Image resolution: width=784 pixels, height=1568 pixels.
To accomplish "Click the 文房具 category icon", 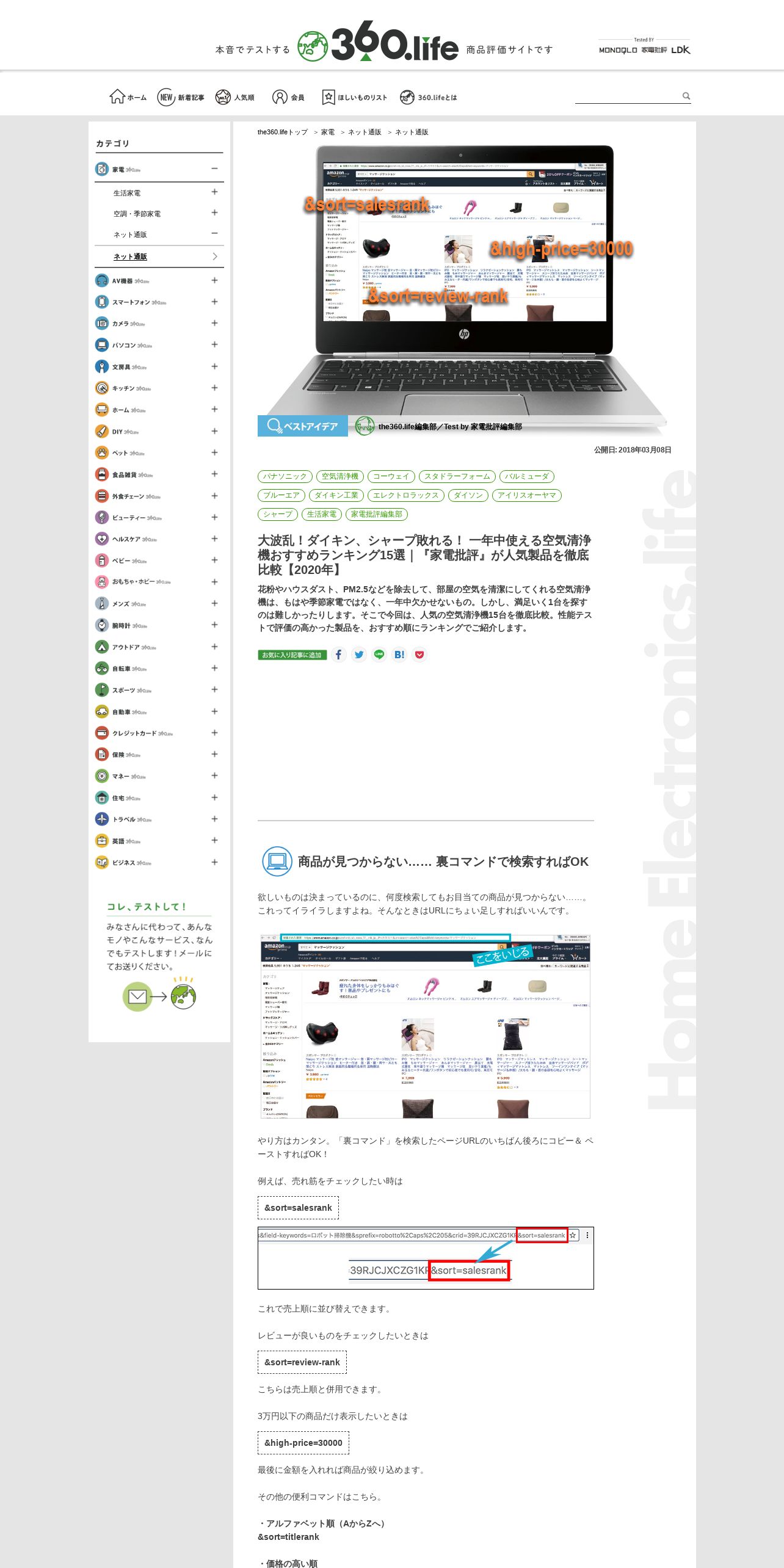I will click(x=102, y=366).
